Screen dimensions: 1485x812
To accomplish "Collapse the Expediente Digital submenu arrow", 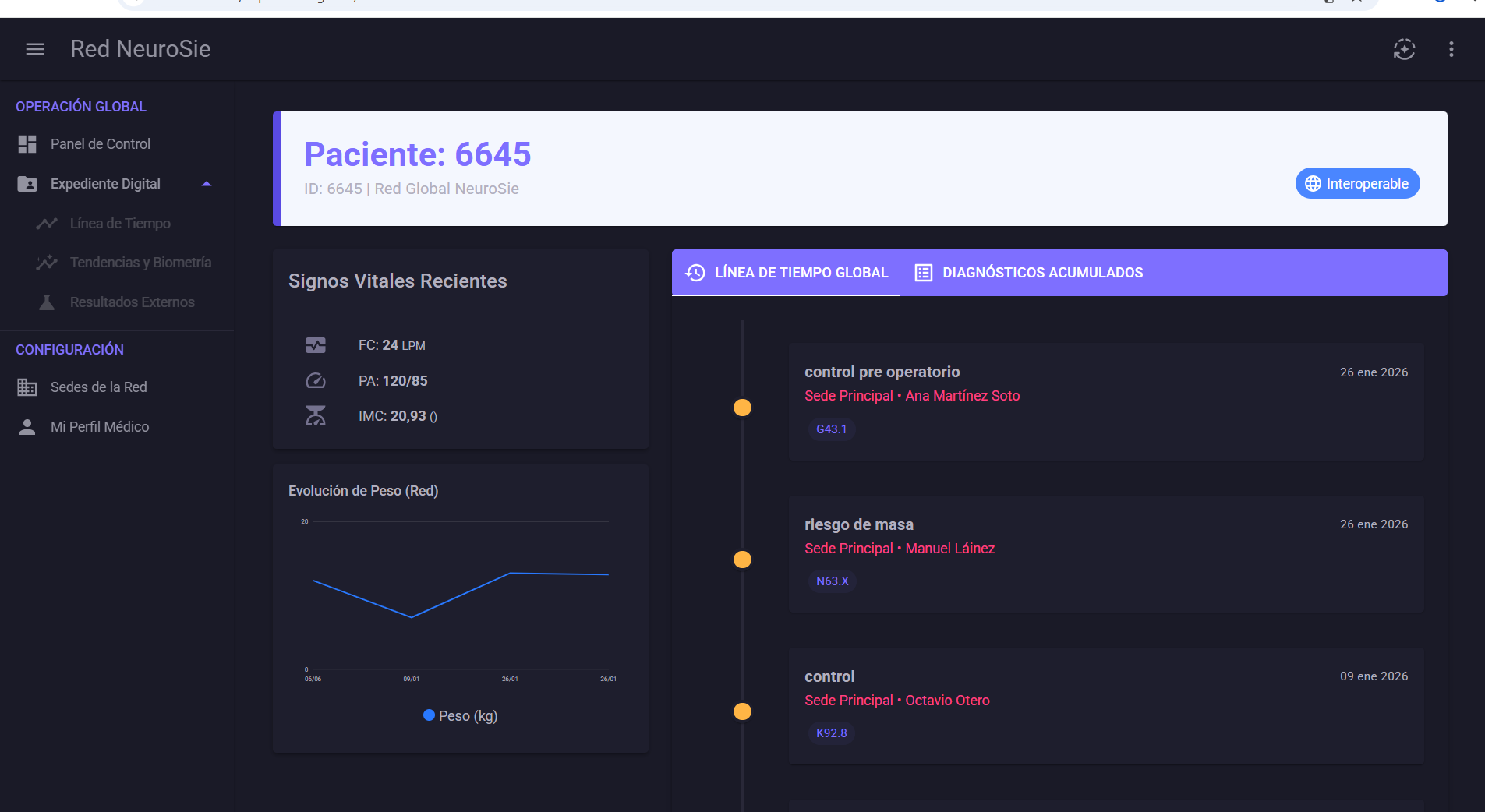I will click(207, 184).
